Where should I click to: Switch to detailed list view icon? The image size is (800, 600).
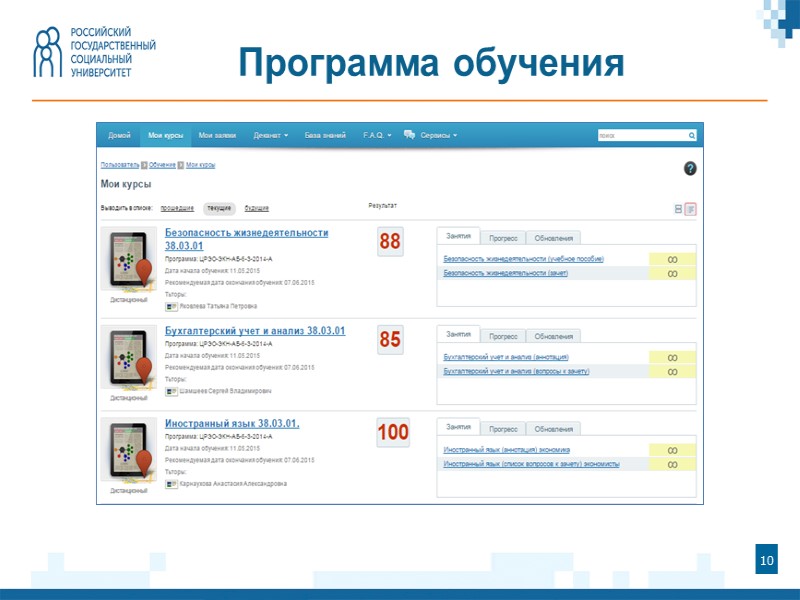coord(690,209)
